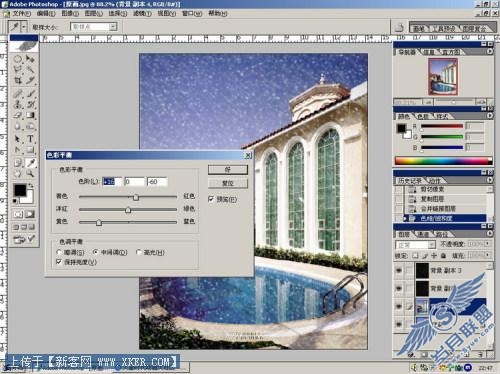Select the Blur tool
This screenshot has width=500, height=374.
(18, 126)
